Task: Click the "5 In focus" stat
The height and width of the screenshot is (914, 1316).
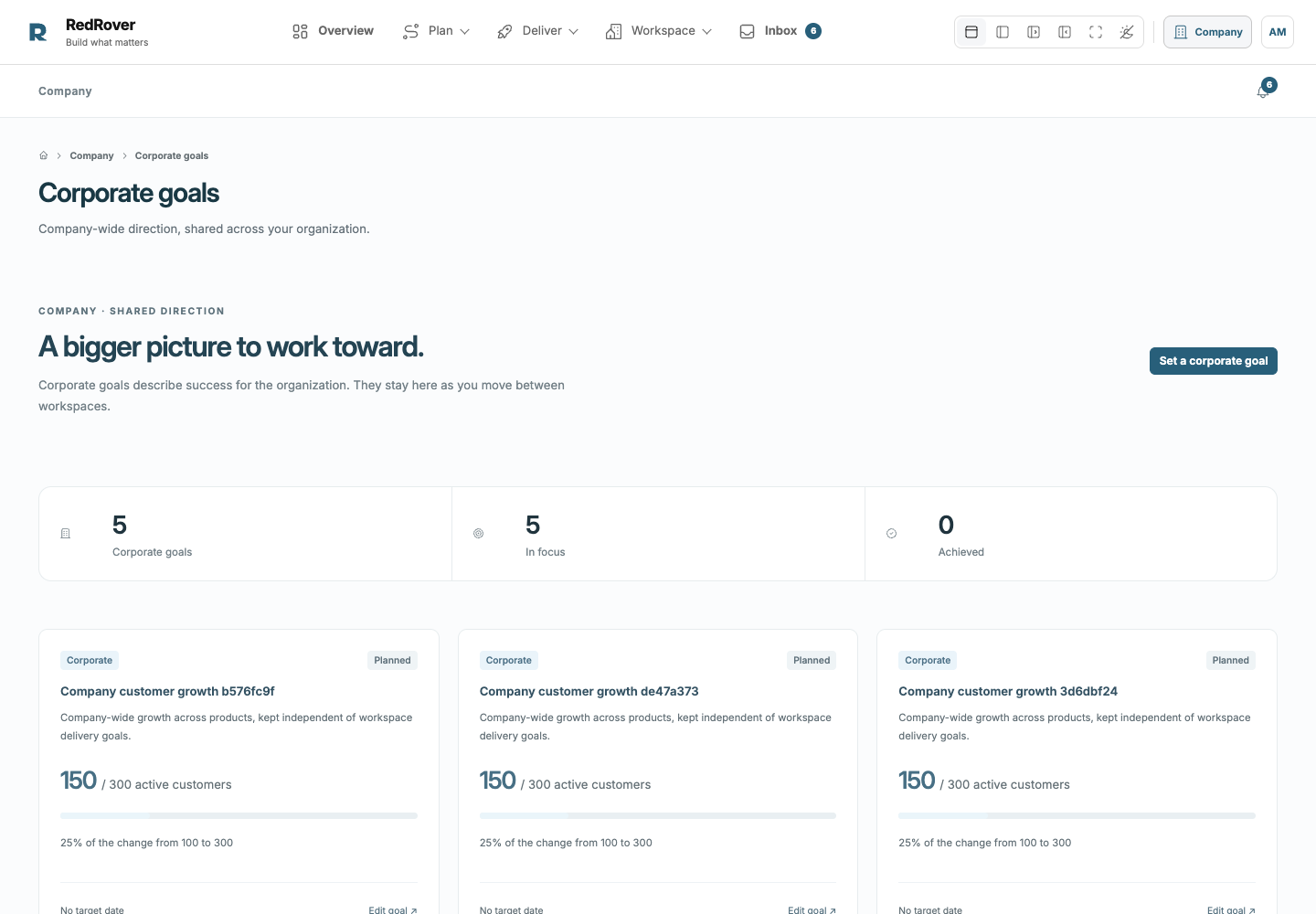Action: pos(658,534)
